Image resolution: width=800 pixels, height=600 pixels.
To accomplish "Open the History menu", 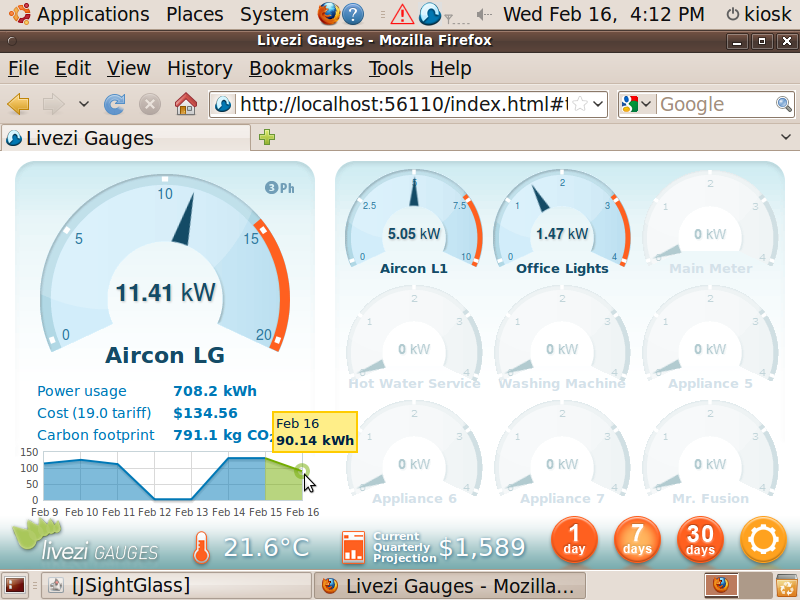I will pos(199,68).
